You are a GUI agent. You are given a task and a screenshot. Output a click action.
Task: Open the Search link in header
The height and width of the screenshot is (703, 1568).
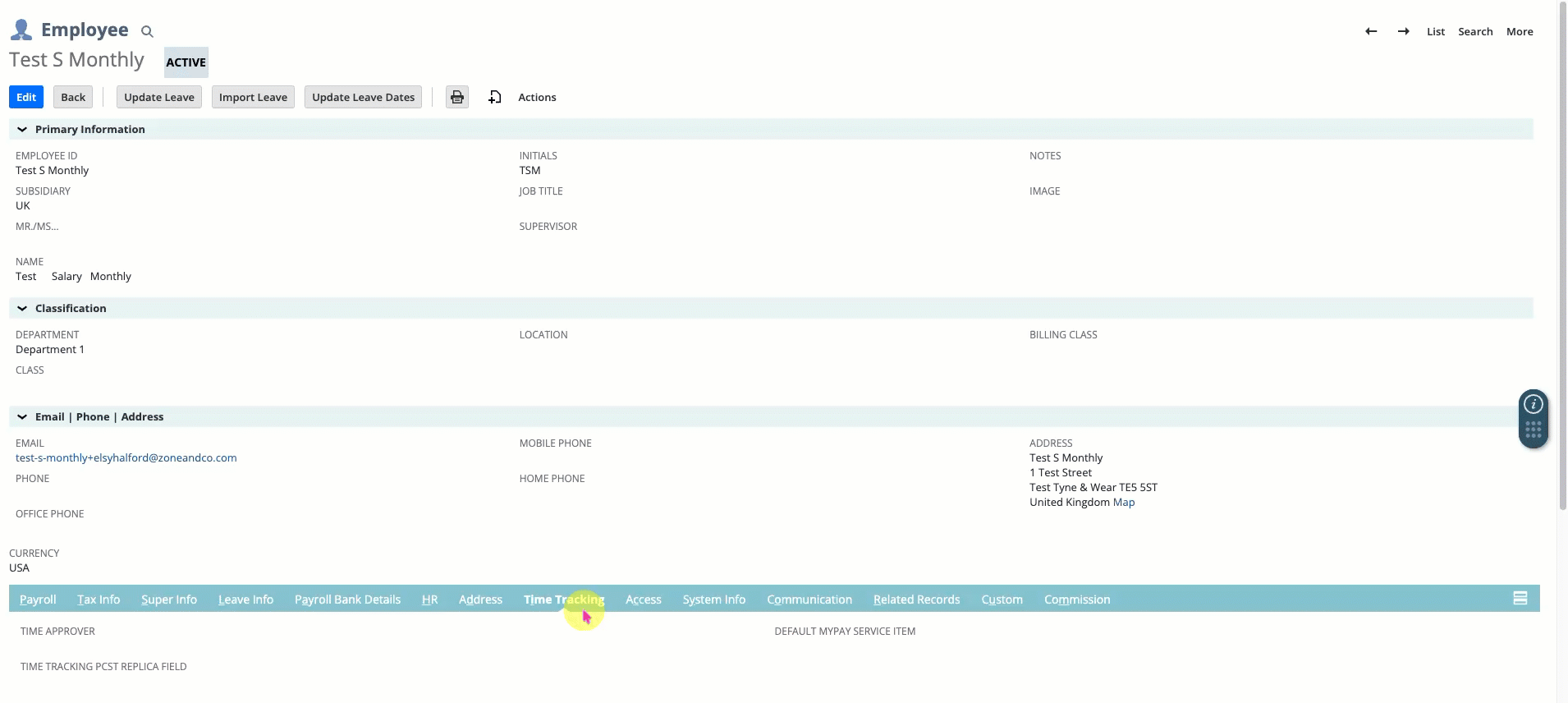pos(1475,31)
